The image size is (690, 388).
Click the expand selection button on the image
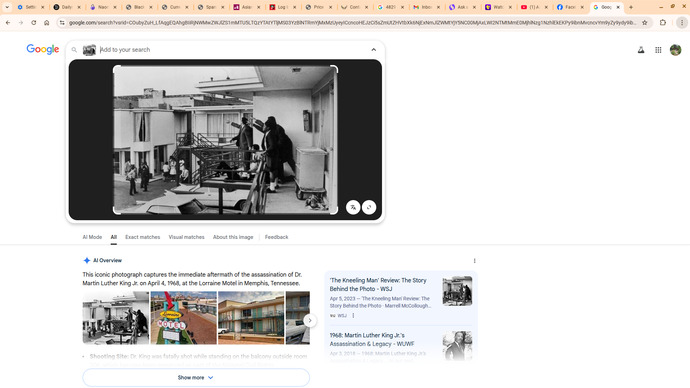[369, 207]
